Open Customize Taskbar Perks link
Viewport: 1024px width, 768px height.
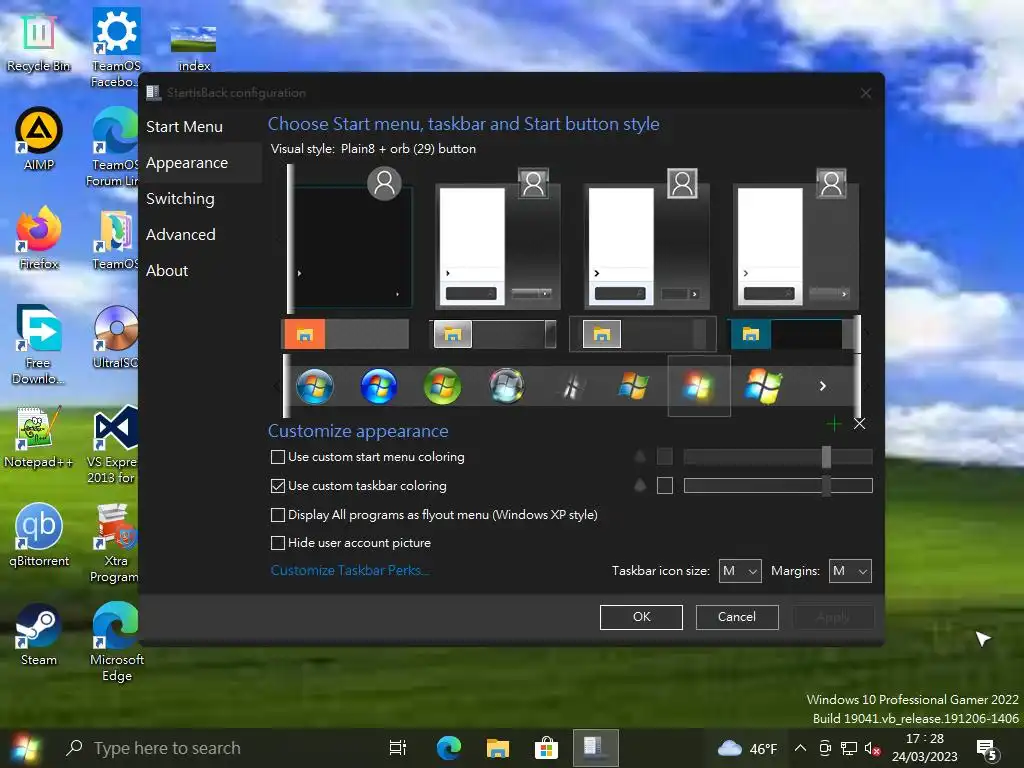click(x=349, y=570)
